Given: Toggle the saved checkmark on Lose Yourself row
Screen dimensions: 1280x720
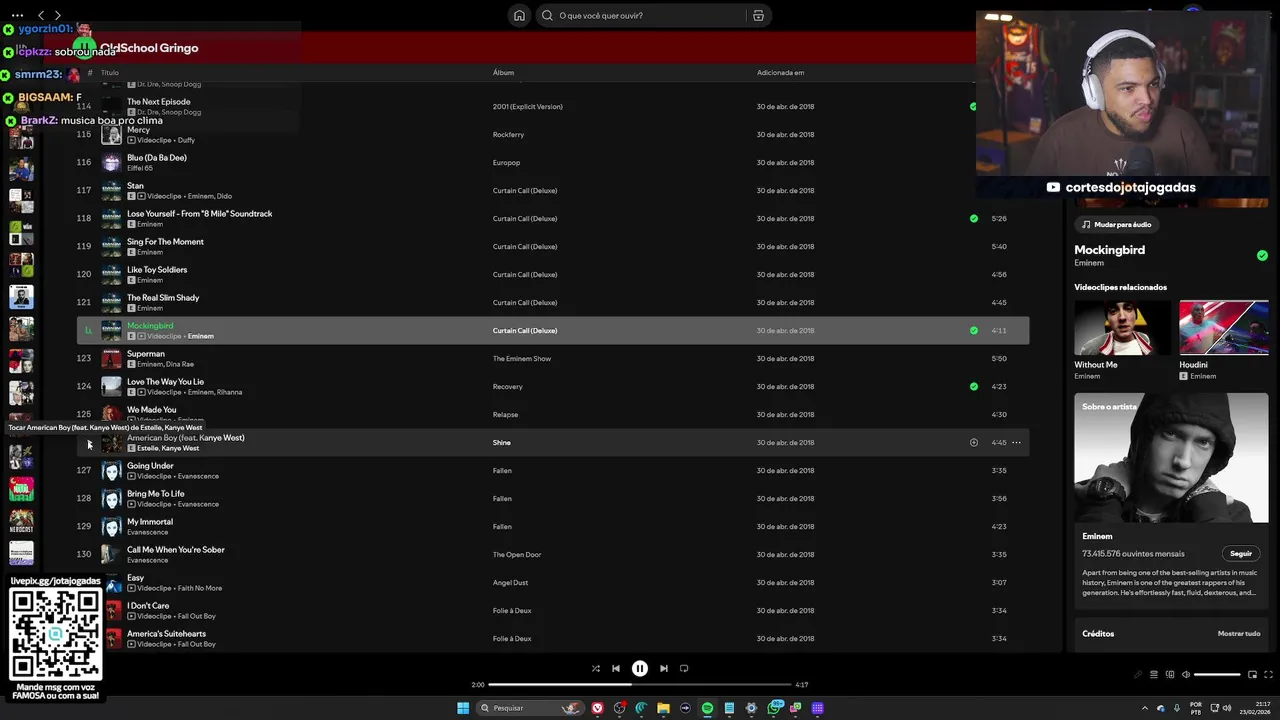Looking at the screenshot, I should coord(973,218).
